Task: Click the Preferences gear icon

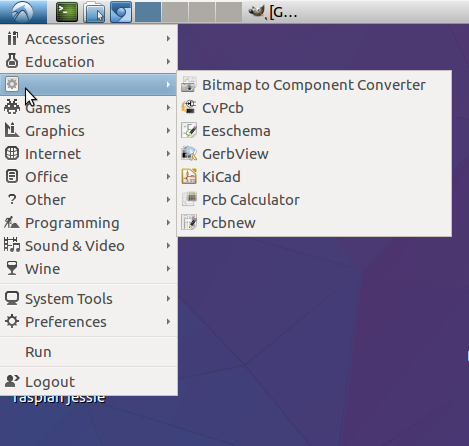Action: coord(12,321)
